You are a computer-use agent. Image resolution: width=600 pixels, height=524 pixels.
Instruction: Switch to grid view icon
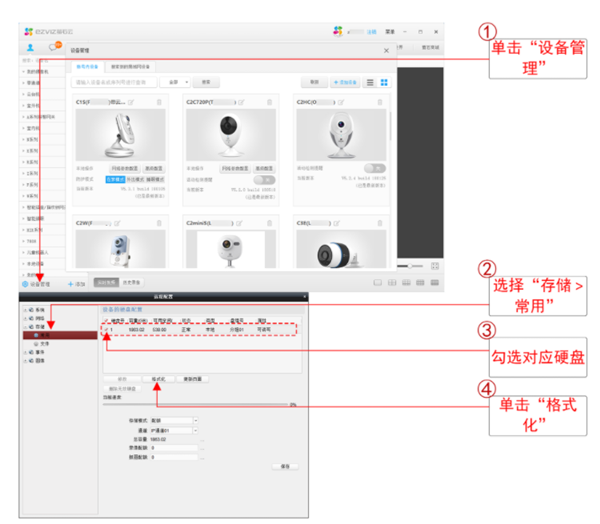click(x=384, y=82)
